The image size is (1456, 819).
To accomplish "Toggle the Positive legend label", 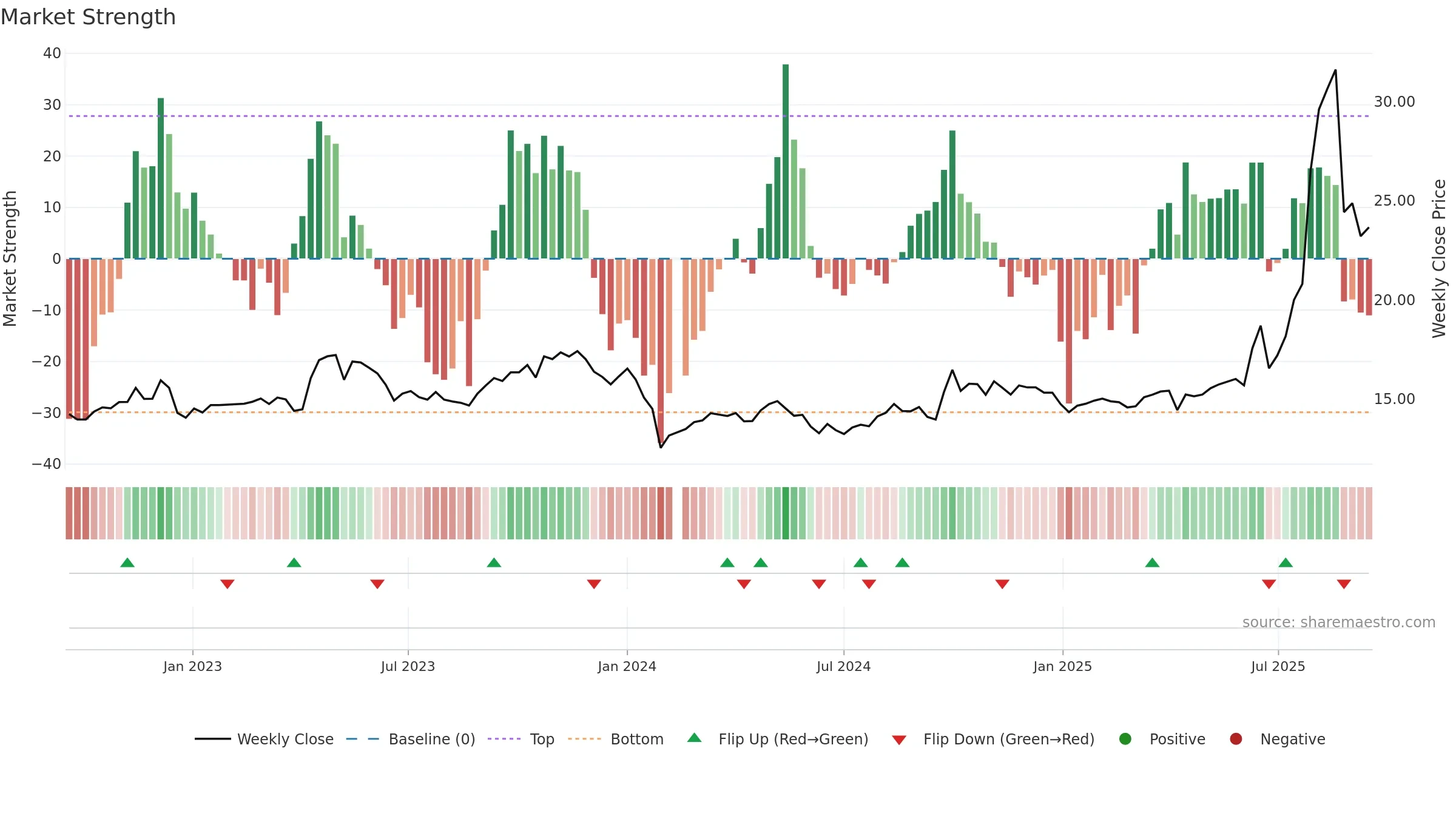I will point(1178,739).
